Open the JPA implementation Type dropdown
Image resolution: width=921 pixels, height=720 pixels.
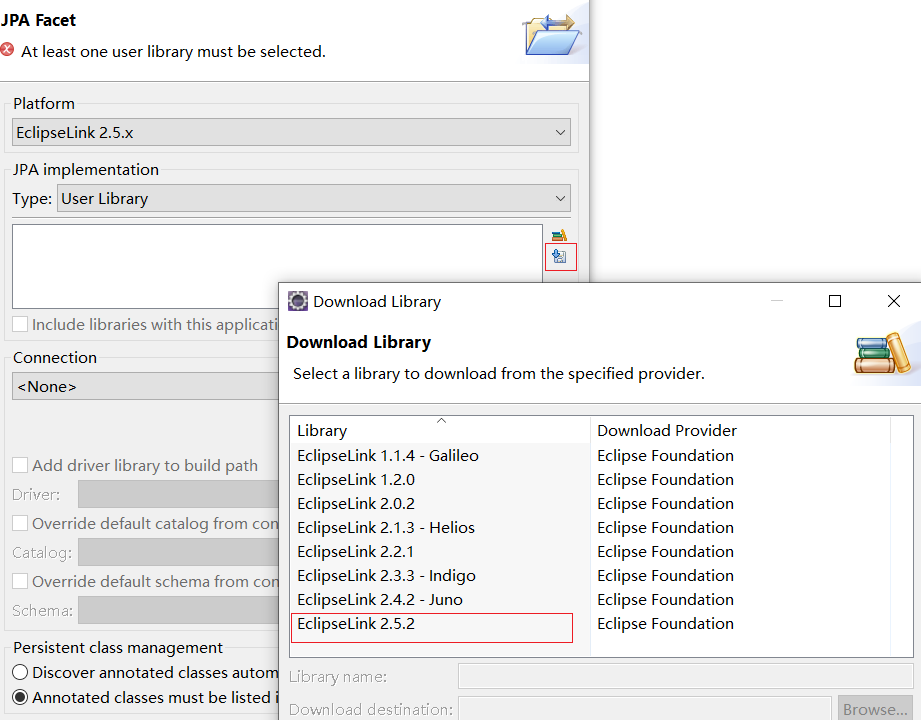click(314, 198)
